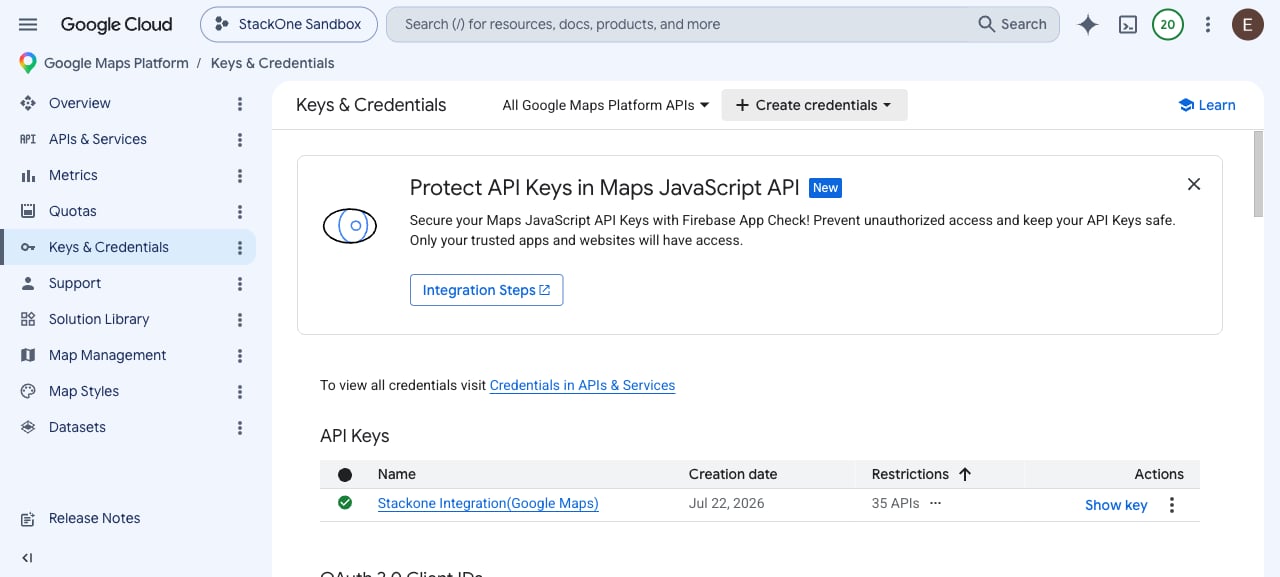Sort API keys by Creation date column

(733, 474)
